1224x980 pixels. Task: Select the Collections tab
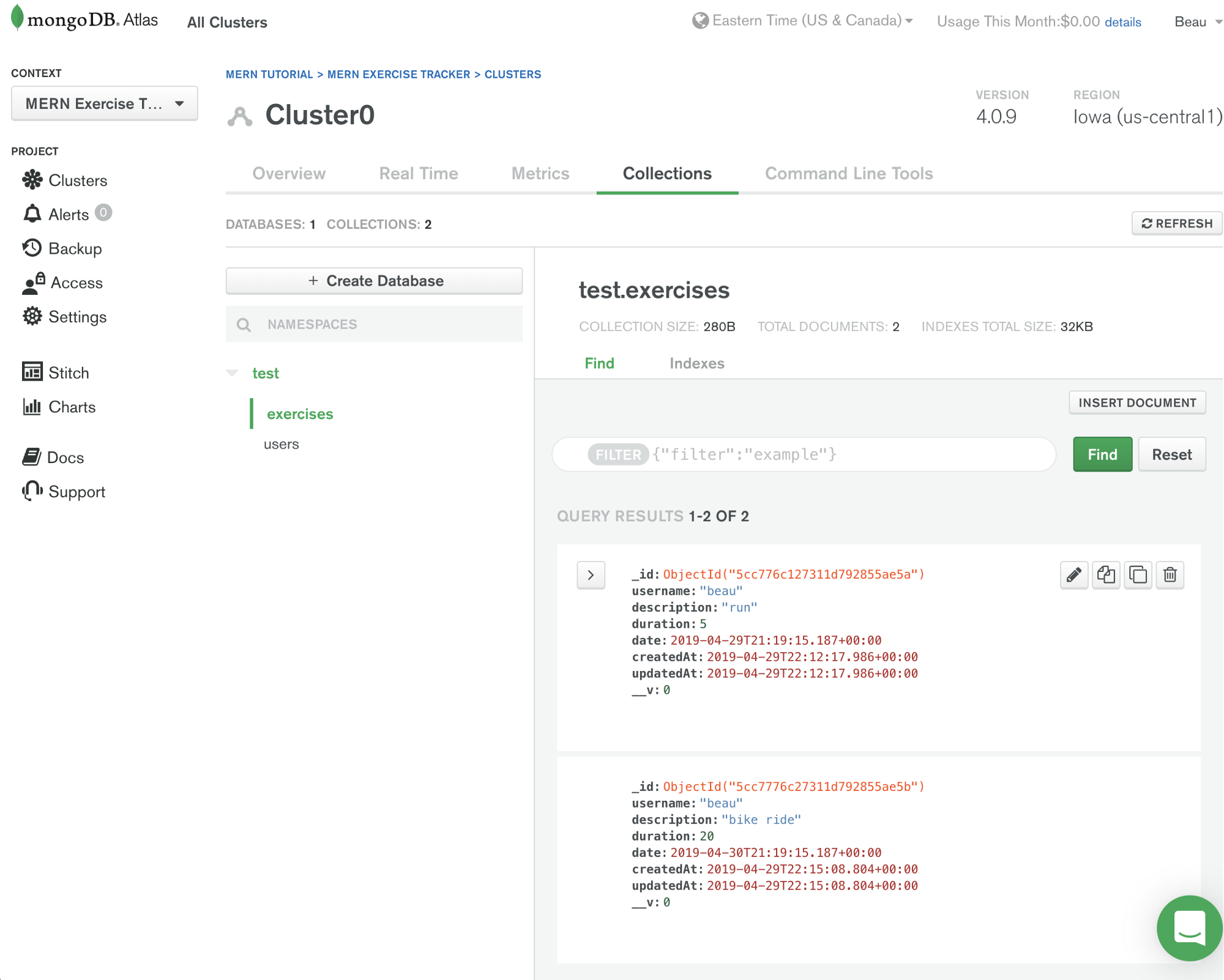(667, 174)
